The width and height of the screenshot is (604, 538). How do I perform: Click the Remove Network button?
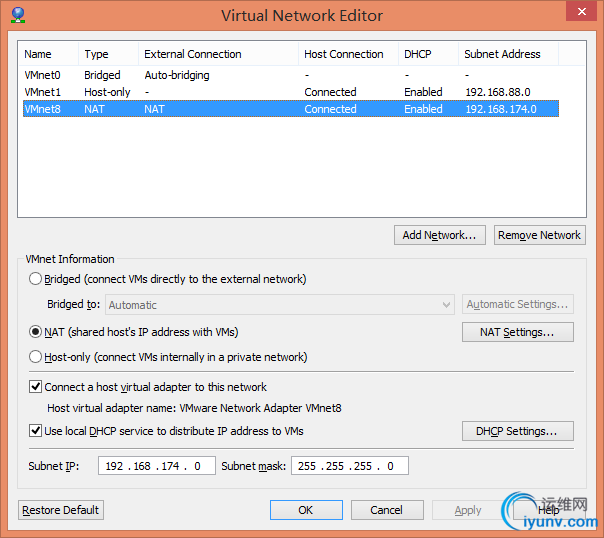pyautogui.click(x=540, y=235)
